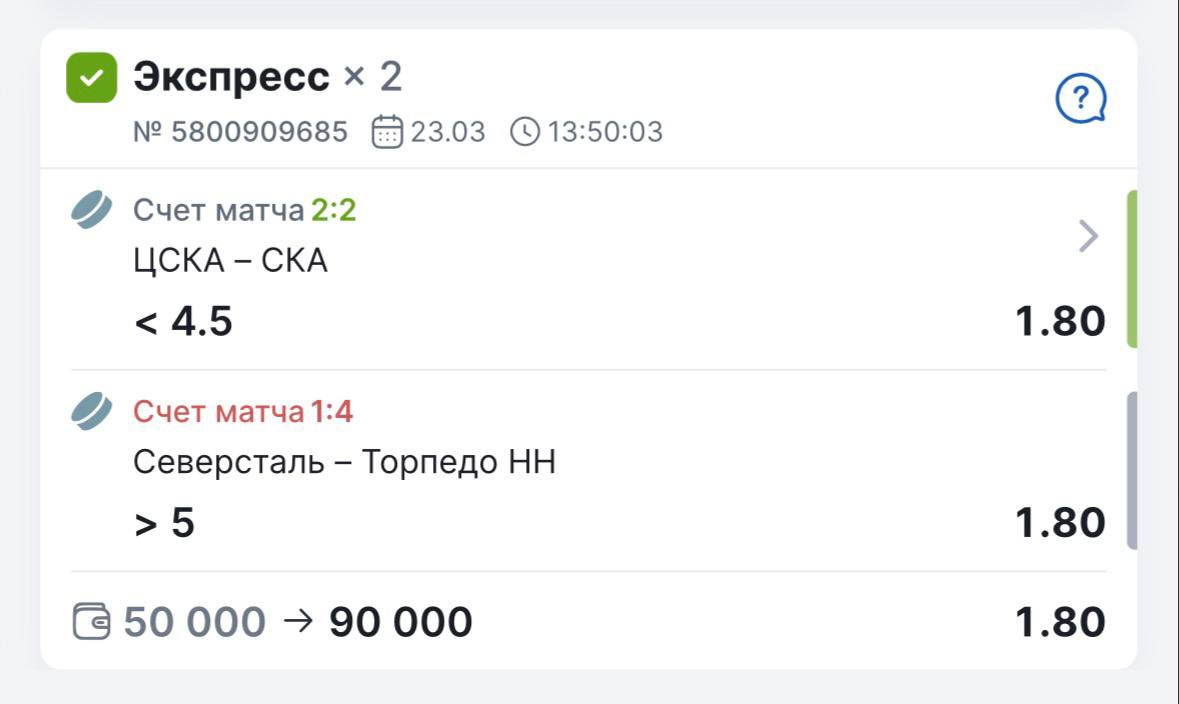Click the arrow between 50 000 and 90 000
1179x704 pixels.
point(298,621)
